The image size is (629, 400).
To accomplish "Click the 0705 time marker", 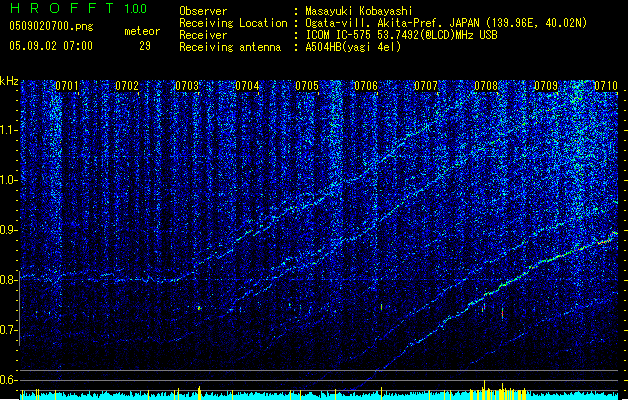I will [307, 86].
